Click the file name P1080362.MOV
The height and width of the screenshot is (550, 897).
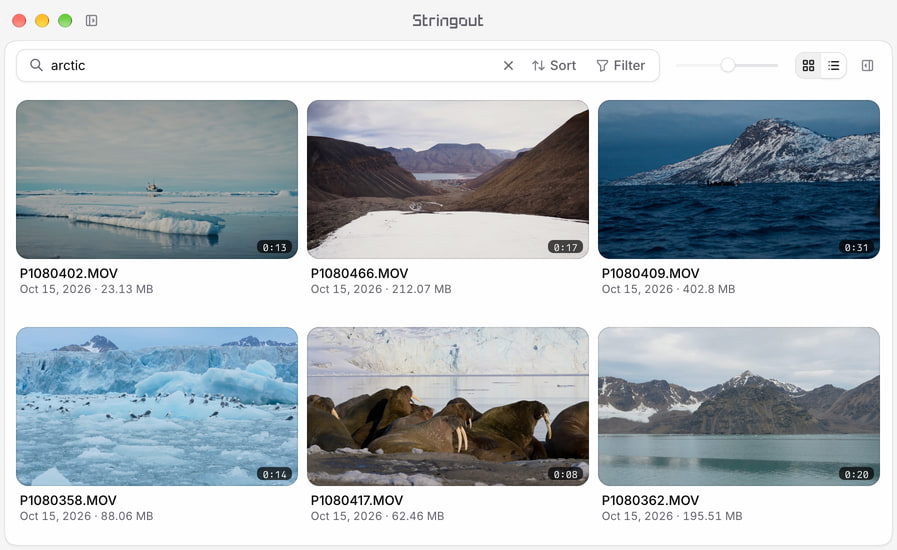click(650, 500)
